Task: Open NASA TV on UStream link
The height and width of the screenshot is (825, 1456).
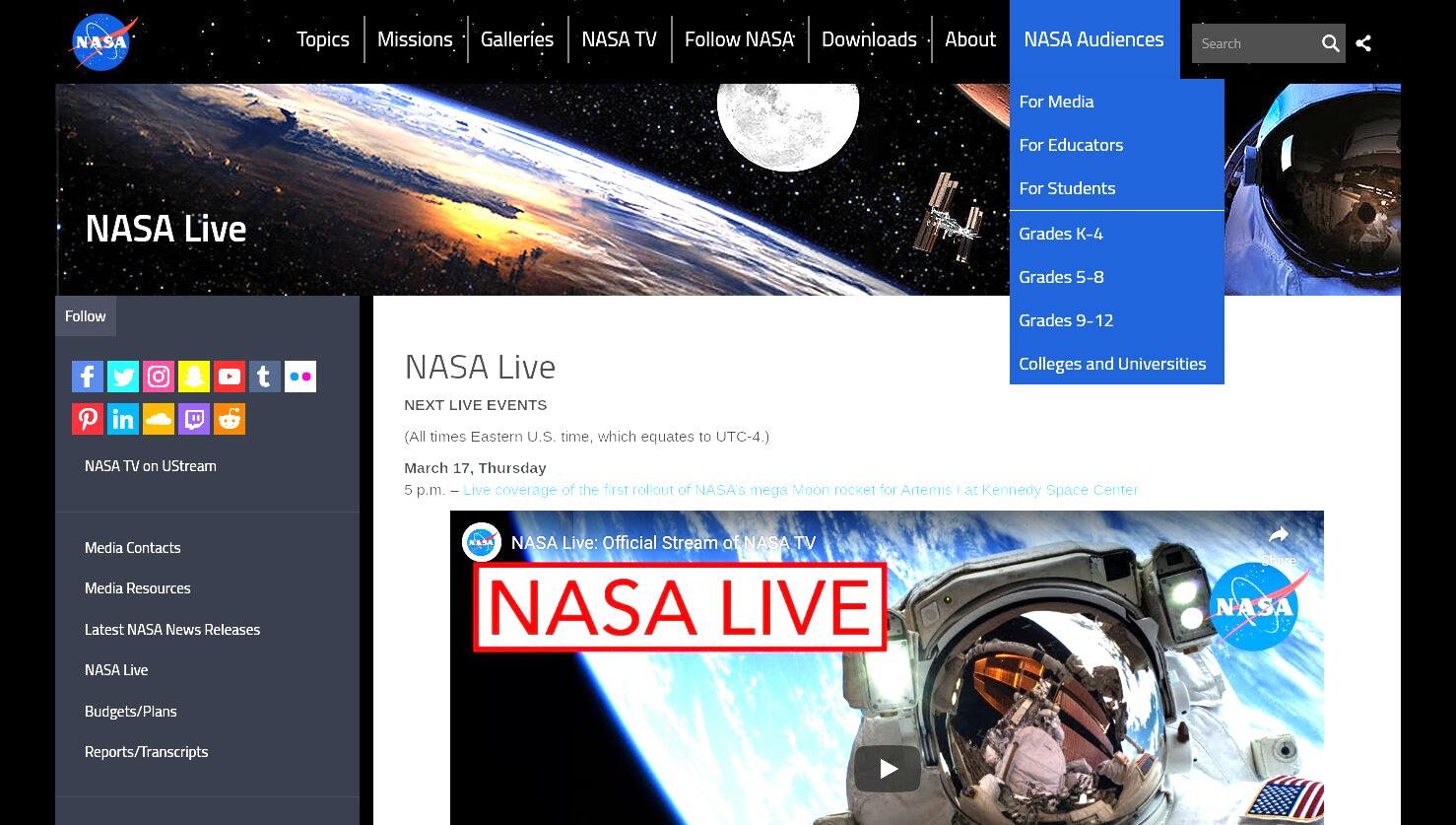Action: (151, 466)
